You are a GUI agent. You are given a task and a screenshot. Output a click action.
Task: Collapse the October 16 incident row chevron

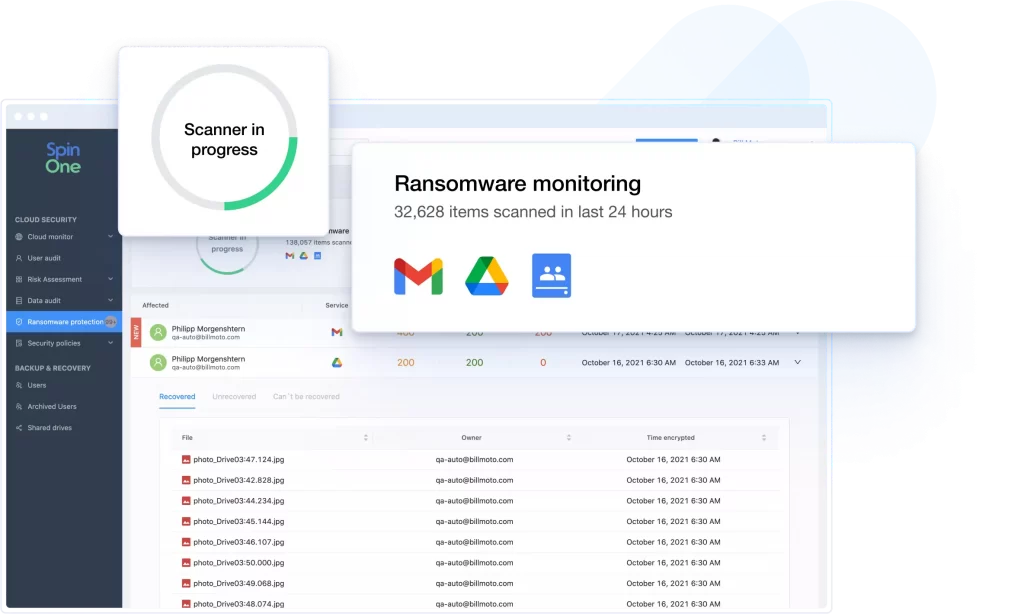tap(797, 363)
